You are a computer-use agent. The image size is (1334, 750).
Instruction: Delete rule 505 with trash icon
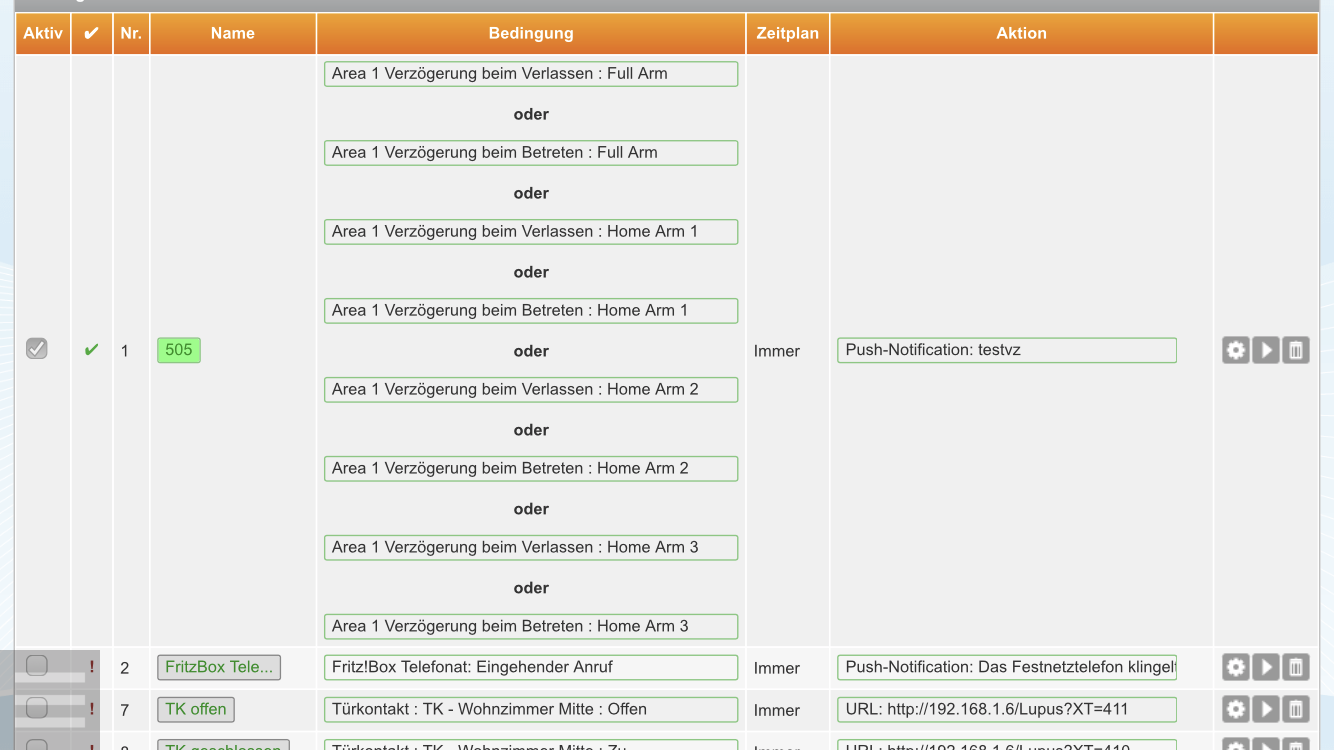1296,350
